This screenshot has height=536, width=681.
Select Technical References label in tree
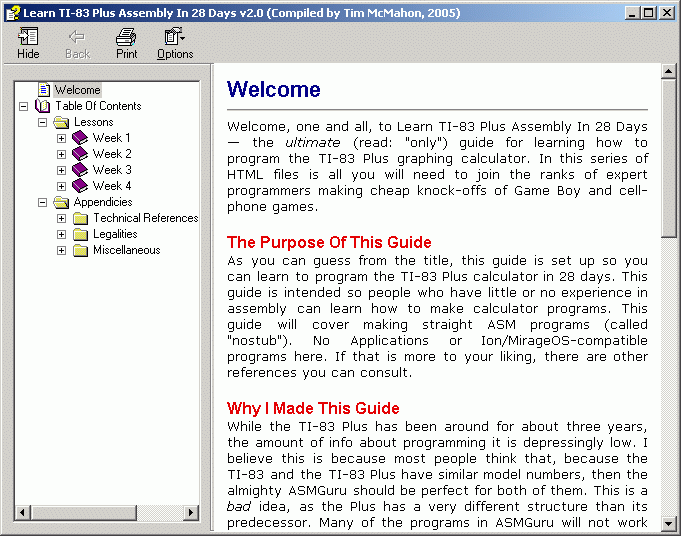pyautogui.click(x=145, y=218)
